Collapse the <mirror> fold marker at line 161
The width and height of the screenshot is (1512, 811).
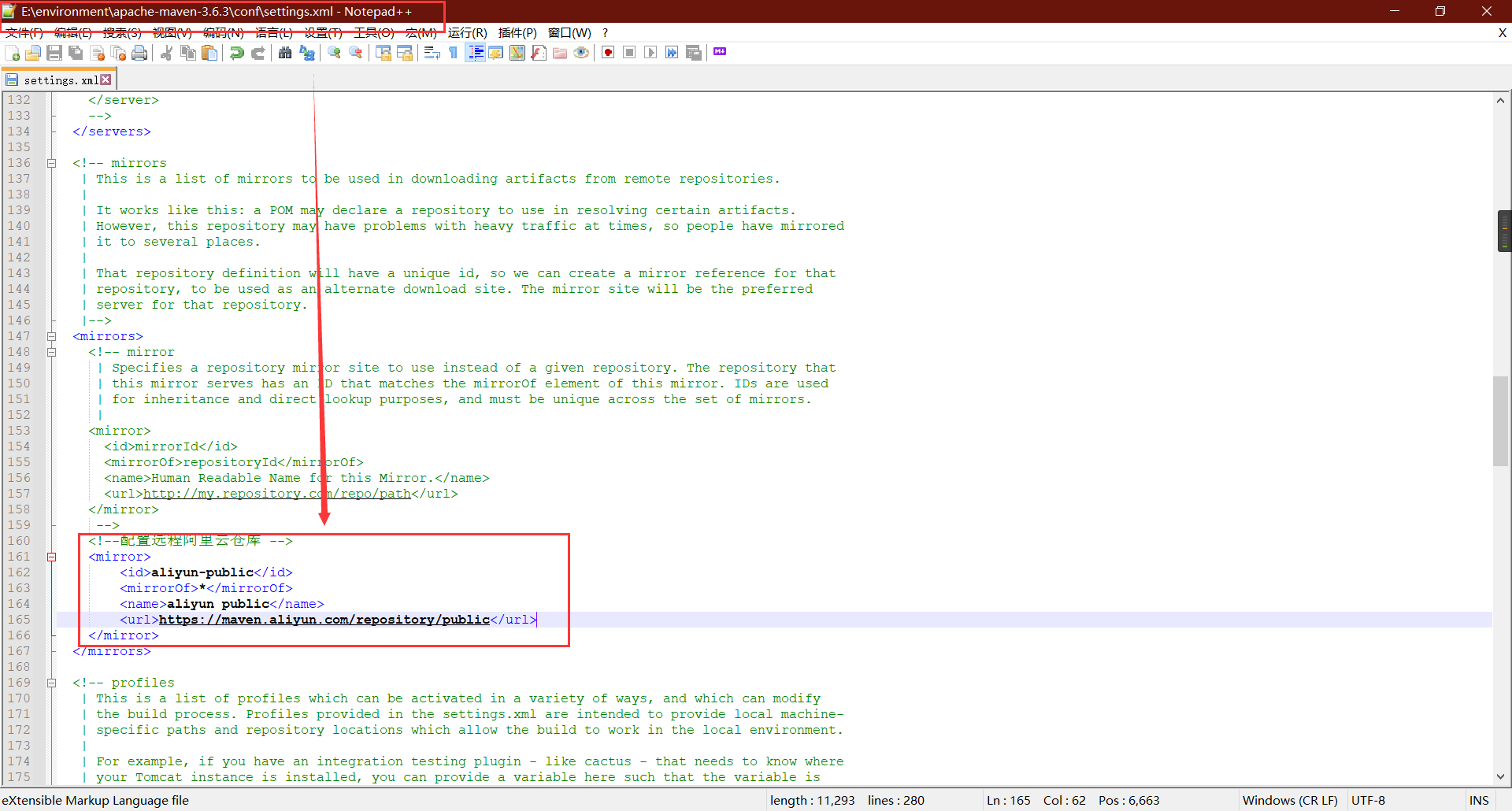52,557
